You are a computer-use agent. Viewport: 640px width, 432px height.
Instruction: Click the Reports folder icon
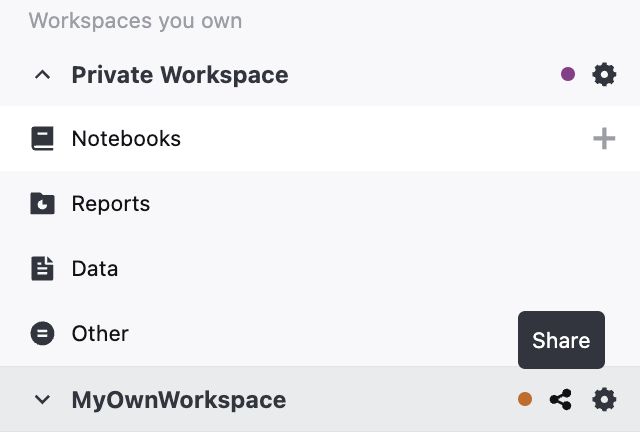tap(42, 204)
